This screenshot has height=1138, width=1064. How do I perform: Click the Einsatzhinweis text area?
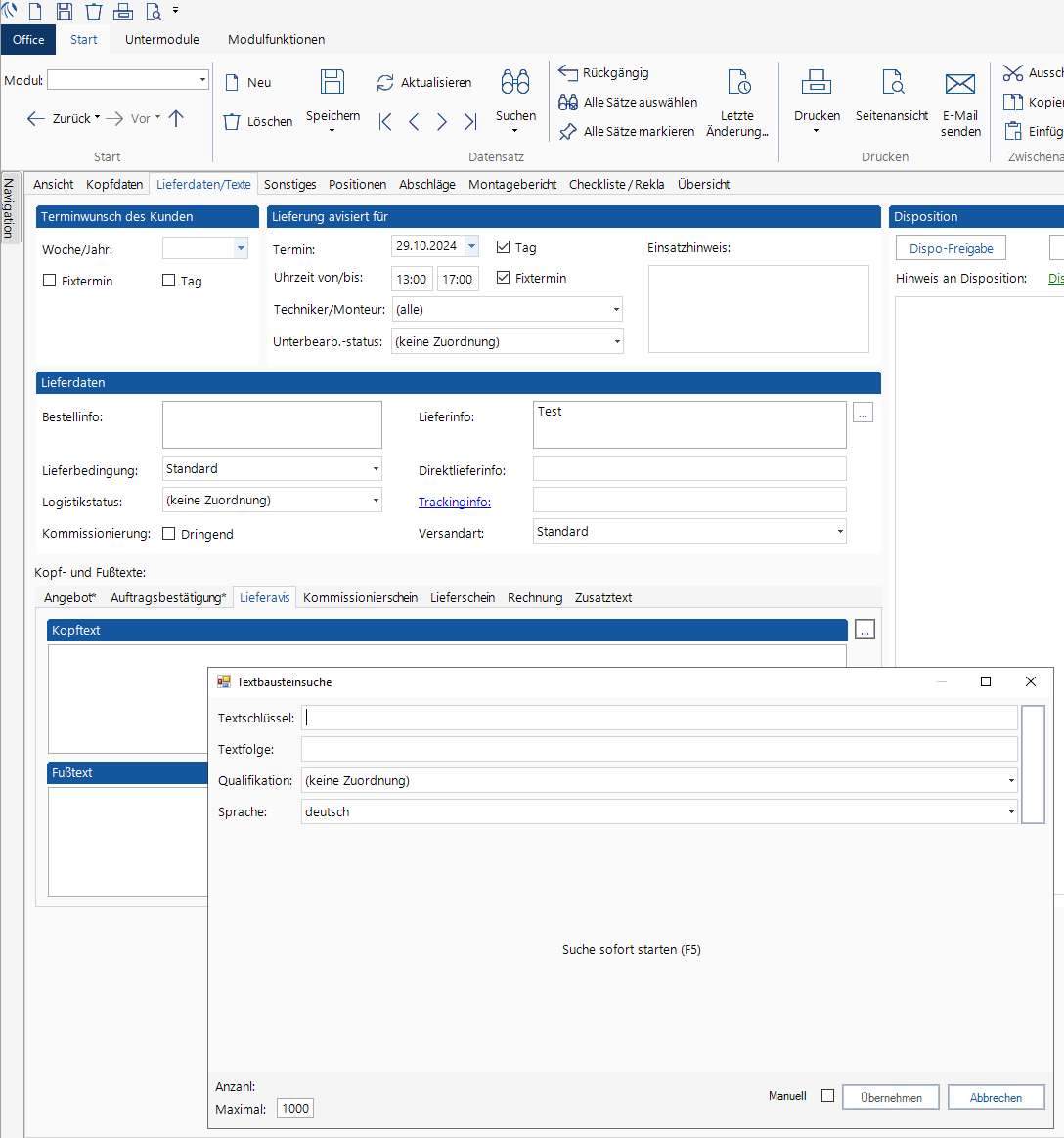[x=759, y=309]
